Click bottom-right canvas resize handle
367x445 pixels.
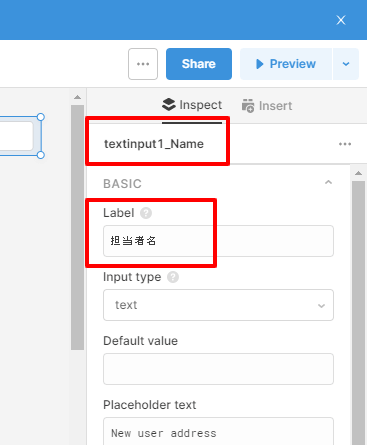point(41,155)
